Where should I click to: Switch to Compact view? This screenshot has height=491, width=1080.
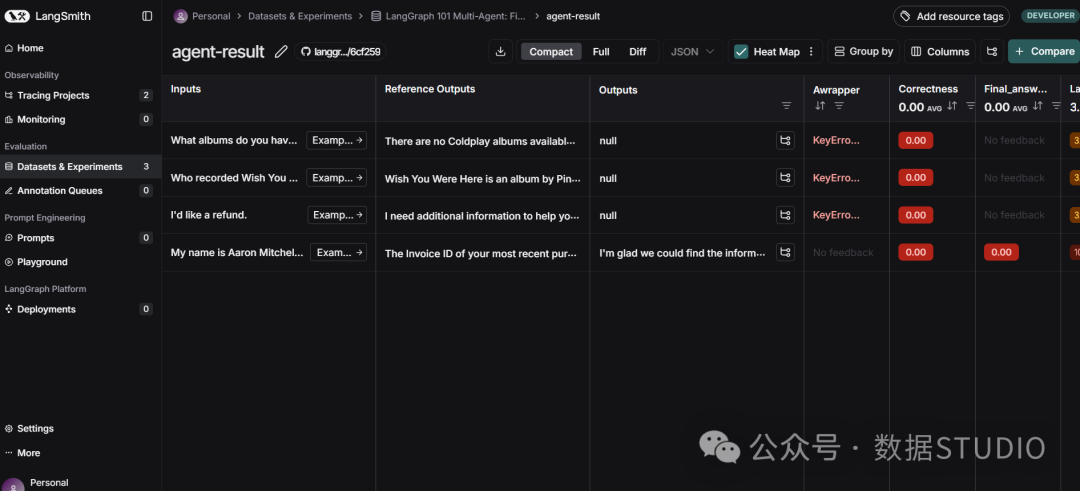tap(551, 52)
